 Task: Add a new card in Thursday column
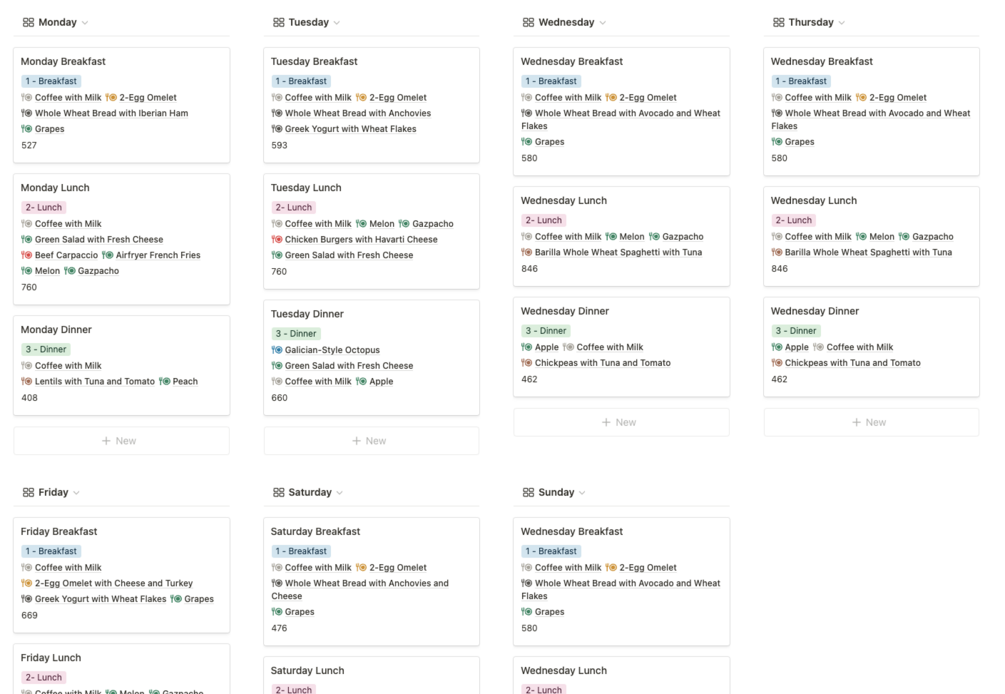pyautogui.click(x=871, y=422)
